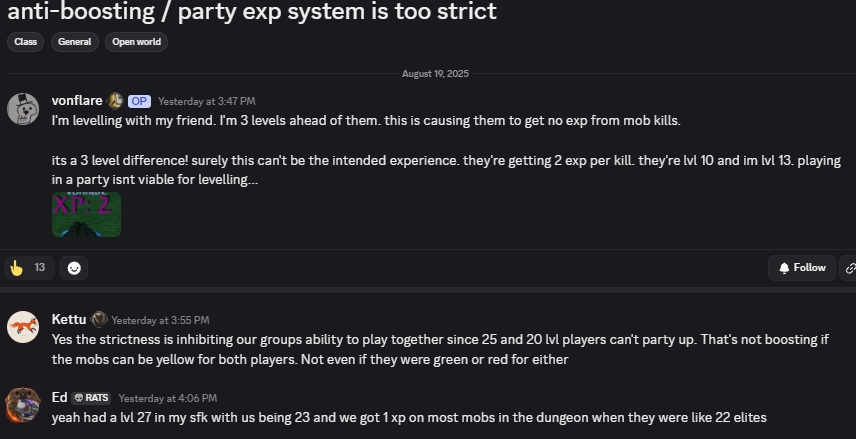
Task: Follow this forum post
Action: point(802,268)
